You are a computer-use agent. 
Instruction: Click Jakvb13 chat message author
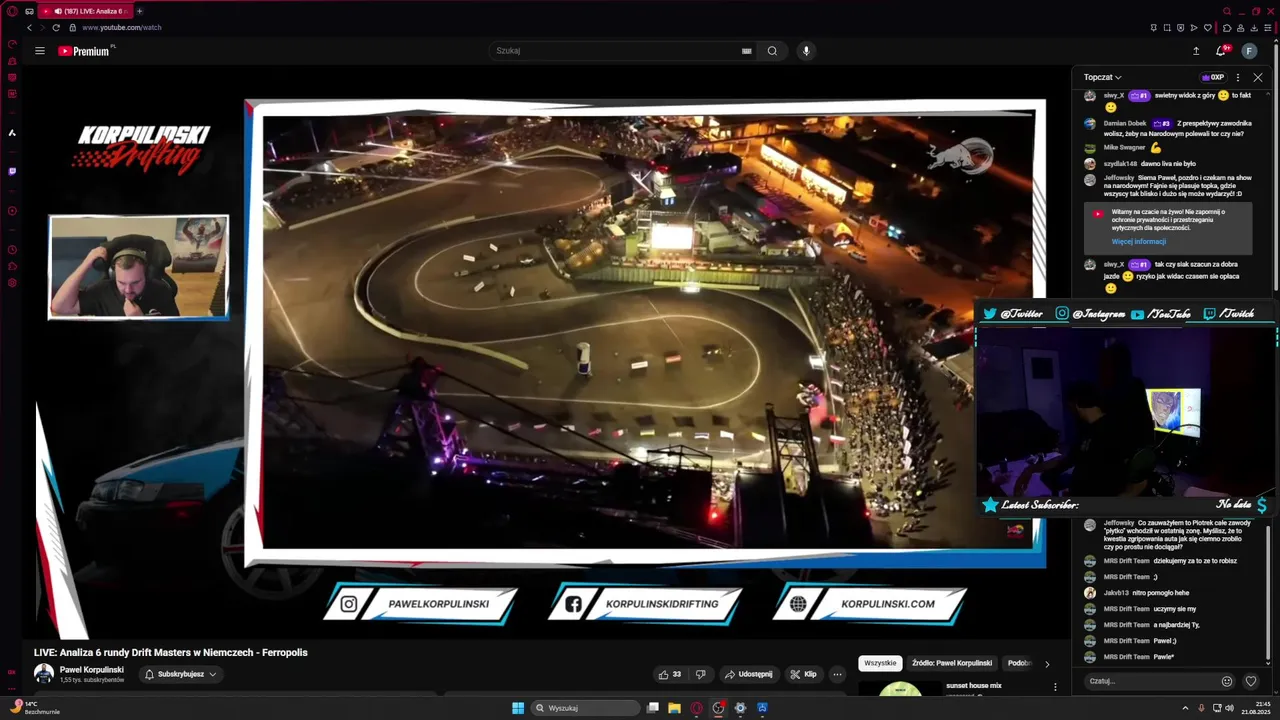1116,593
